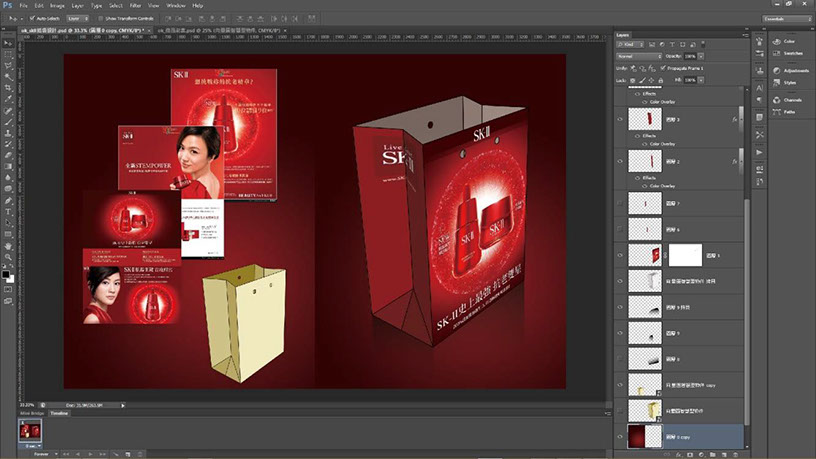
Task: Select the first timeline frame thumbnail
Action: (30, 431)
